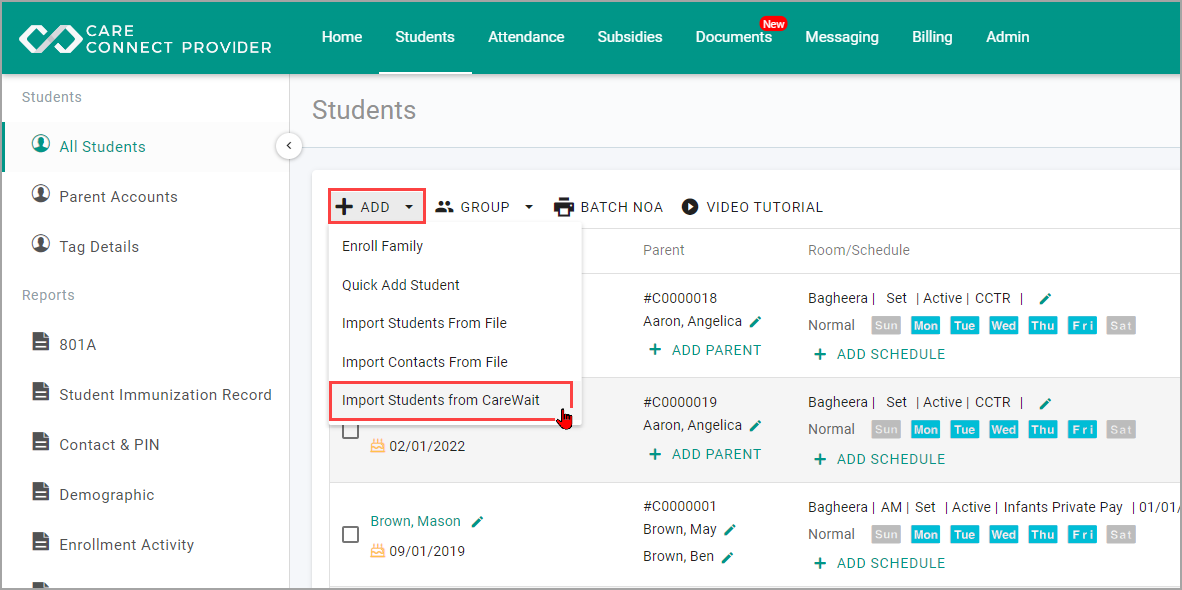The width and height of the screenshot is (1182, 590).
Task: Open the Documents tab
Action: pos(733,37)
